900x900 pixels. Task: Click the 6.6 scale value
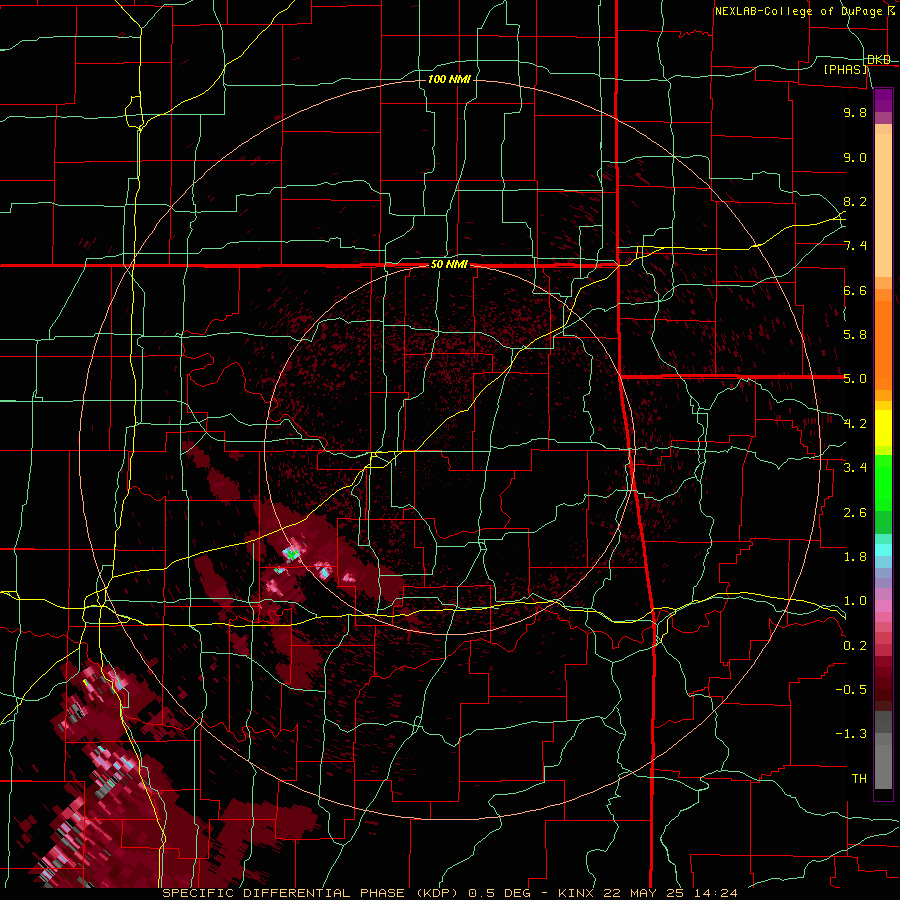pos(855,291)
